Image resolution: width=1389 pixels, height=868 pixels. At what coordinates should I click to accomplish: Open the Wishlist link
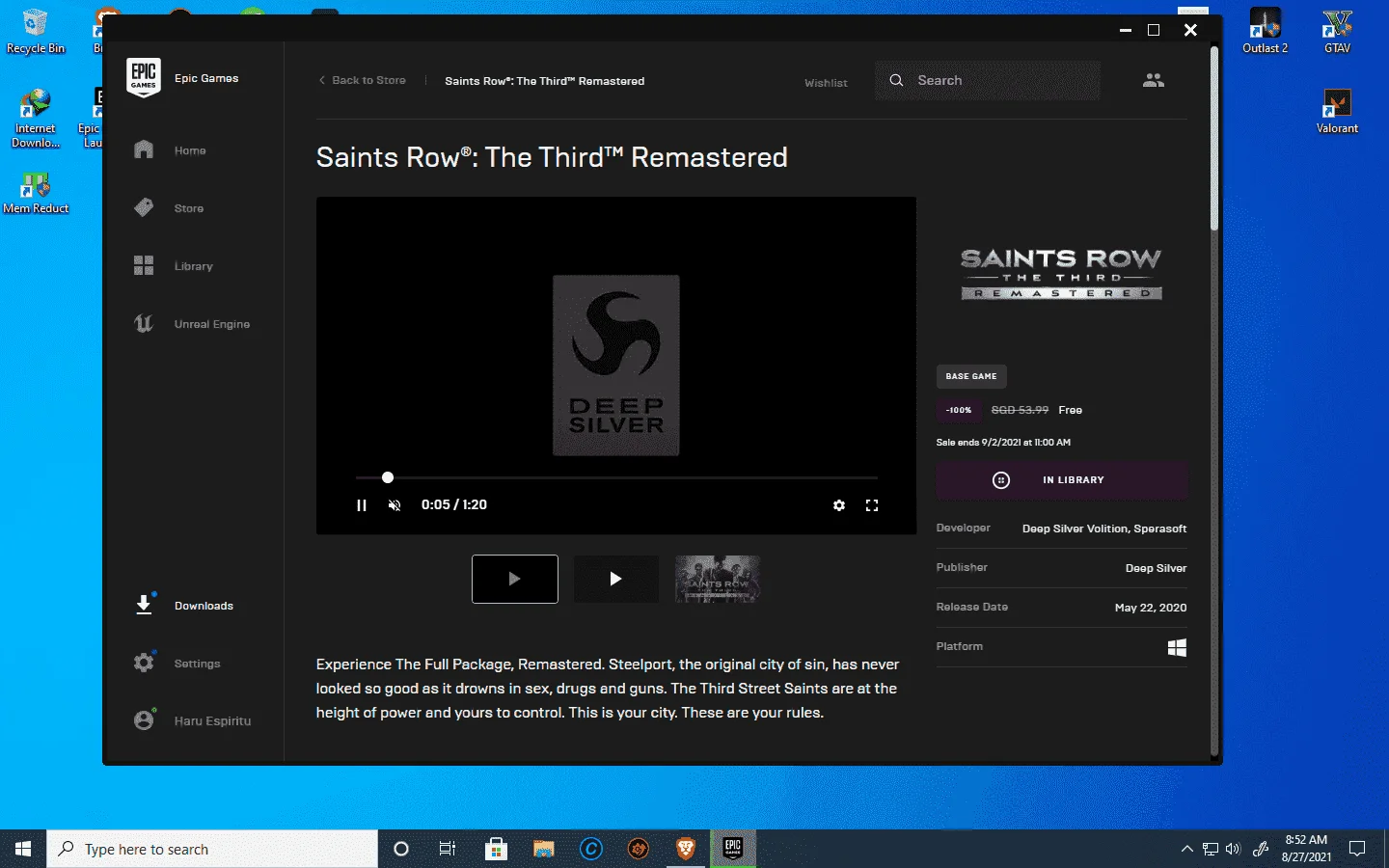[x=826, y=83]
